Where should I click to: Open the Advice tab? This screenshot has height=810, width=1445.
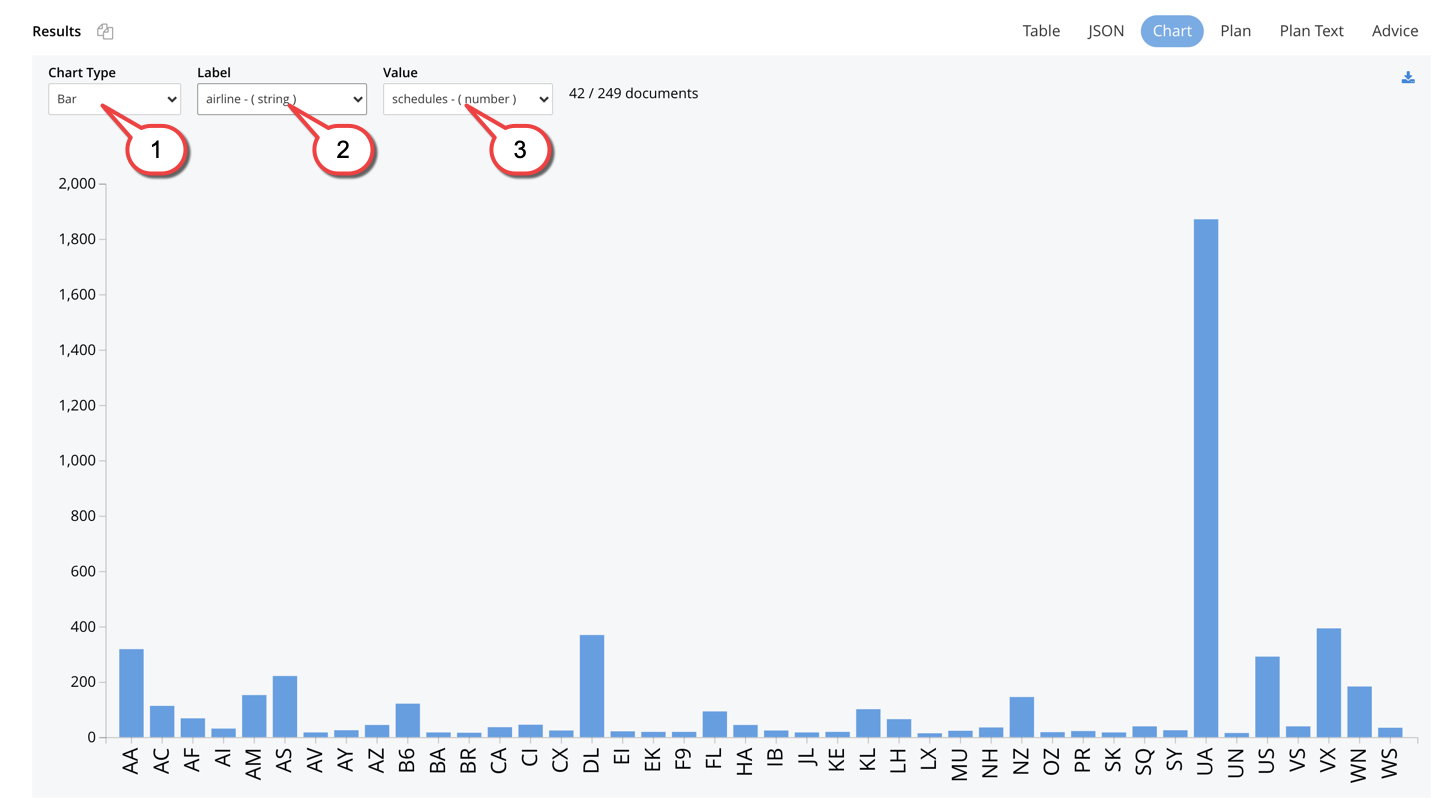[1395, 30]
